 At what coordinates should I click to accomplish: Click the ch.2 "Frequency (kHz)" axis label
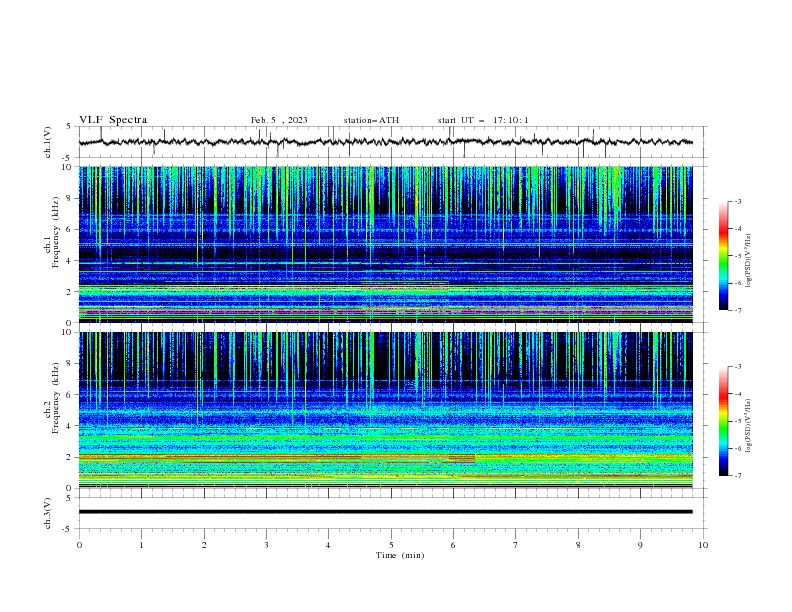coord(55,398)
